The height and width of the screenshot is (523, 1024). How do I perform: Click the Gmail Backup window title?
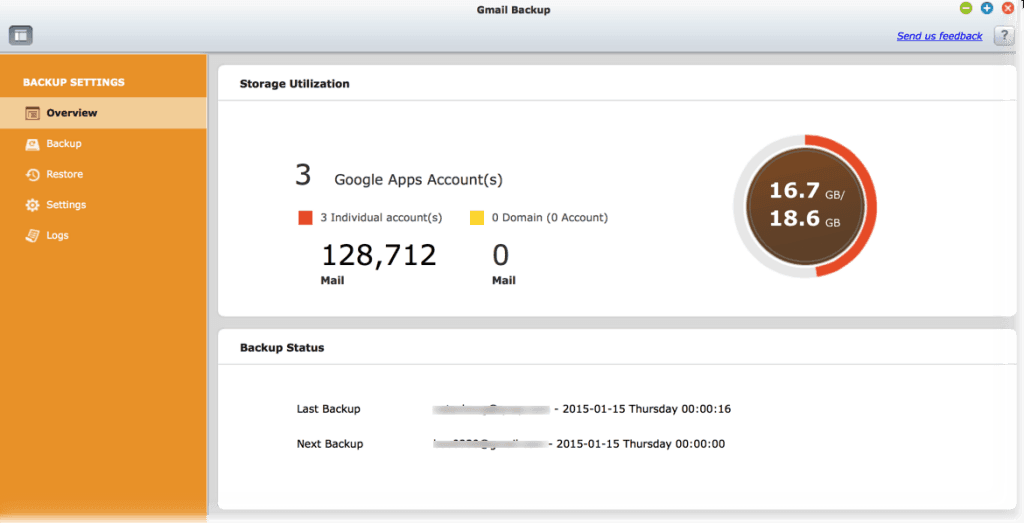pos(513,10)
